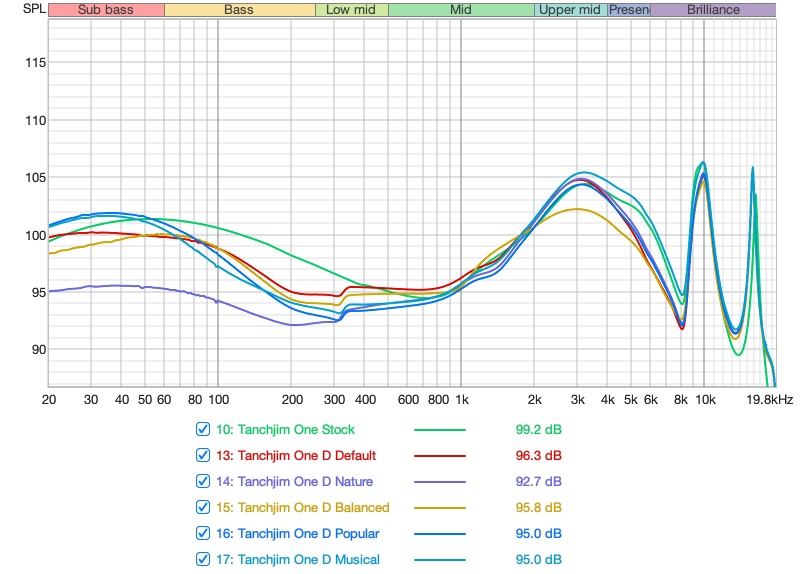Click the green Stock trace color line
Image resolution: width=800 pixels, height=574 pixels.
tap(440, 430)
